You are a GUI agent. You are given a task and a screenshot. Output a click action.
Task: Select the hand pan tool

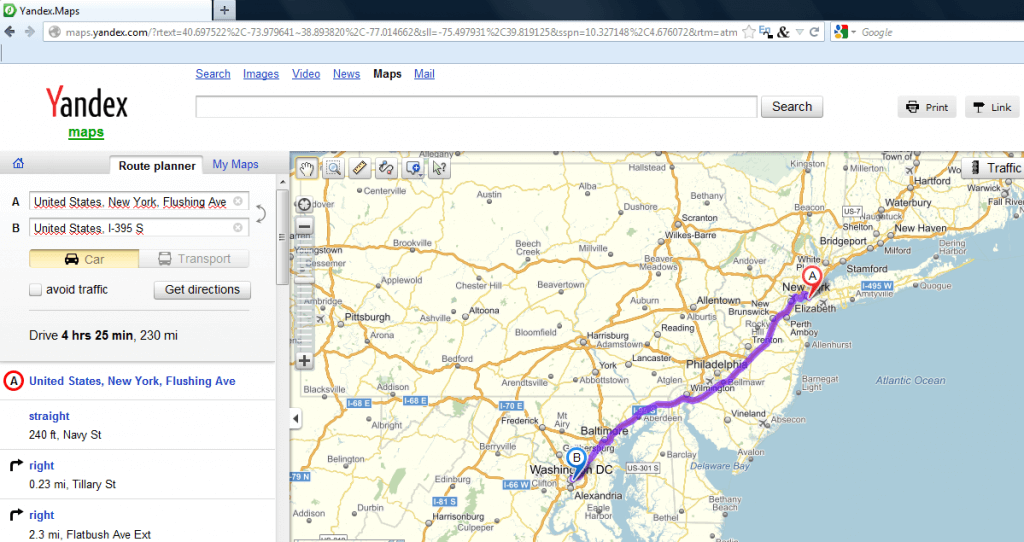(x=306, y=168)
